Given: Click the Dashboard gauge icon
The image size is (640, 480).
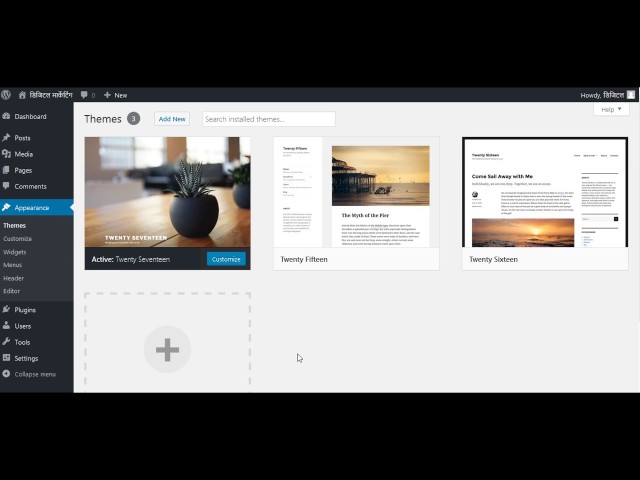Looking at the screenshot, I should click(6, 116).
